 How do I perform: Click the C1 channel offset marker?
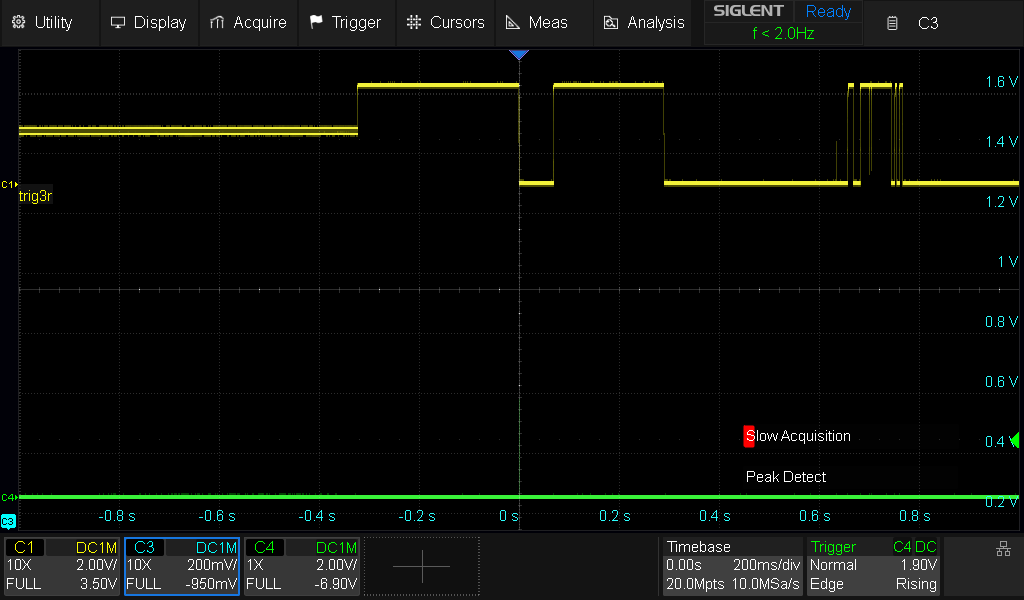pyautogui.click(x=9, y=185)
